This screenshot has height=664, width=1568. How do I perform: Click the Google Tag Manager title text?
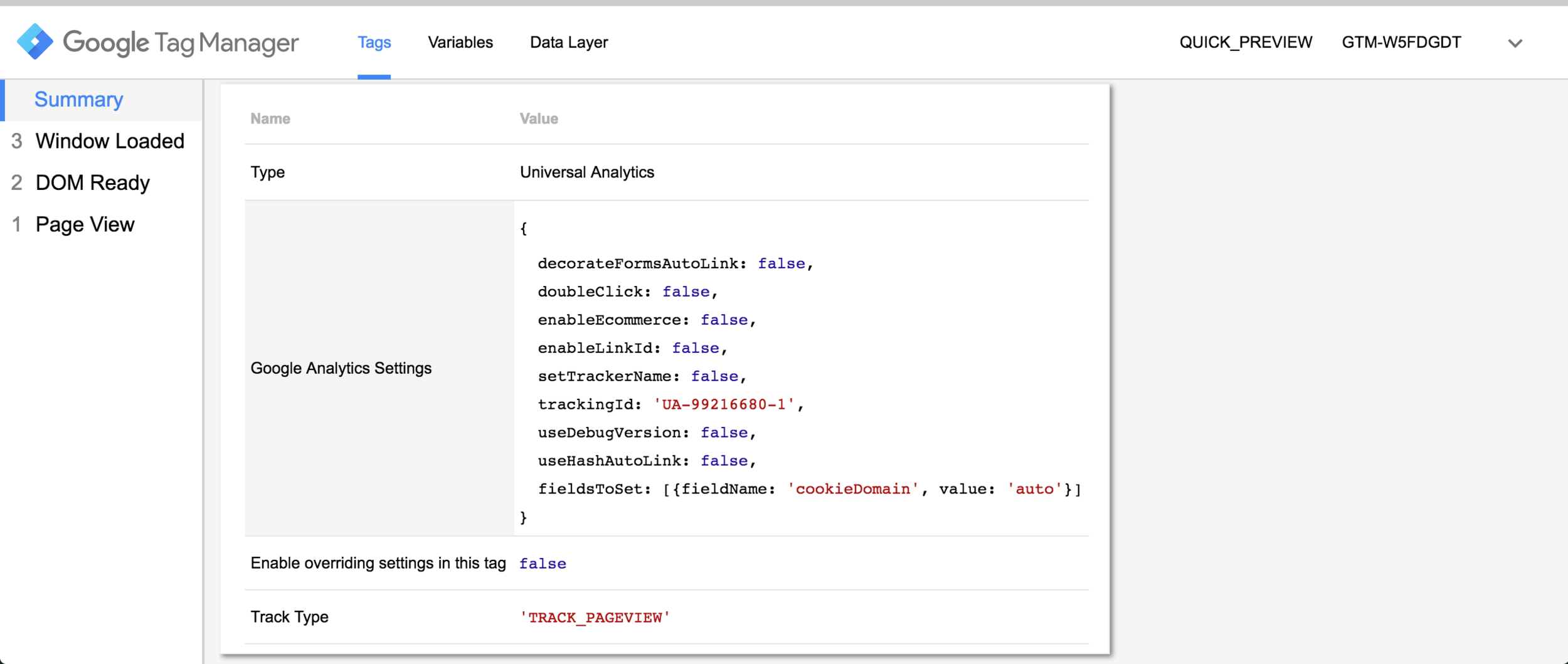pyautogui.click(x=181, y=43)
